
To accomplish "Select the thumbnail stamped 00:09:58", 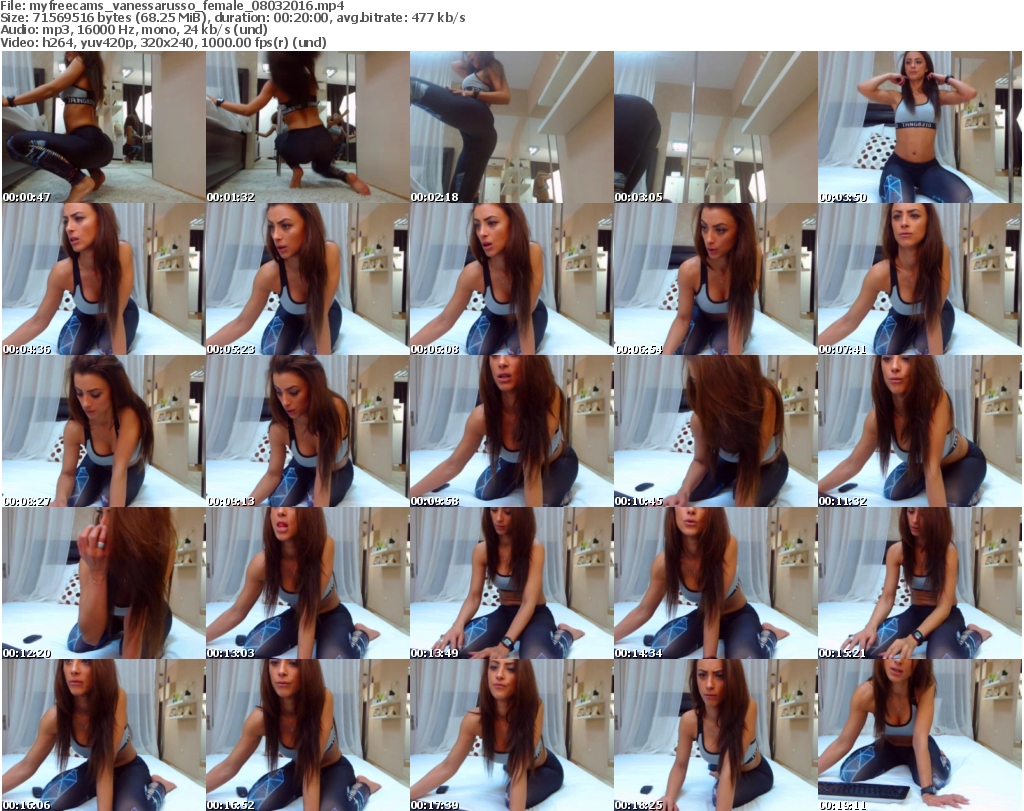I will (x=511, y=431).
